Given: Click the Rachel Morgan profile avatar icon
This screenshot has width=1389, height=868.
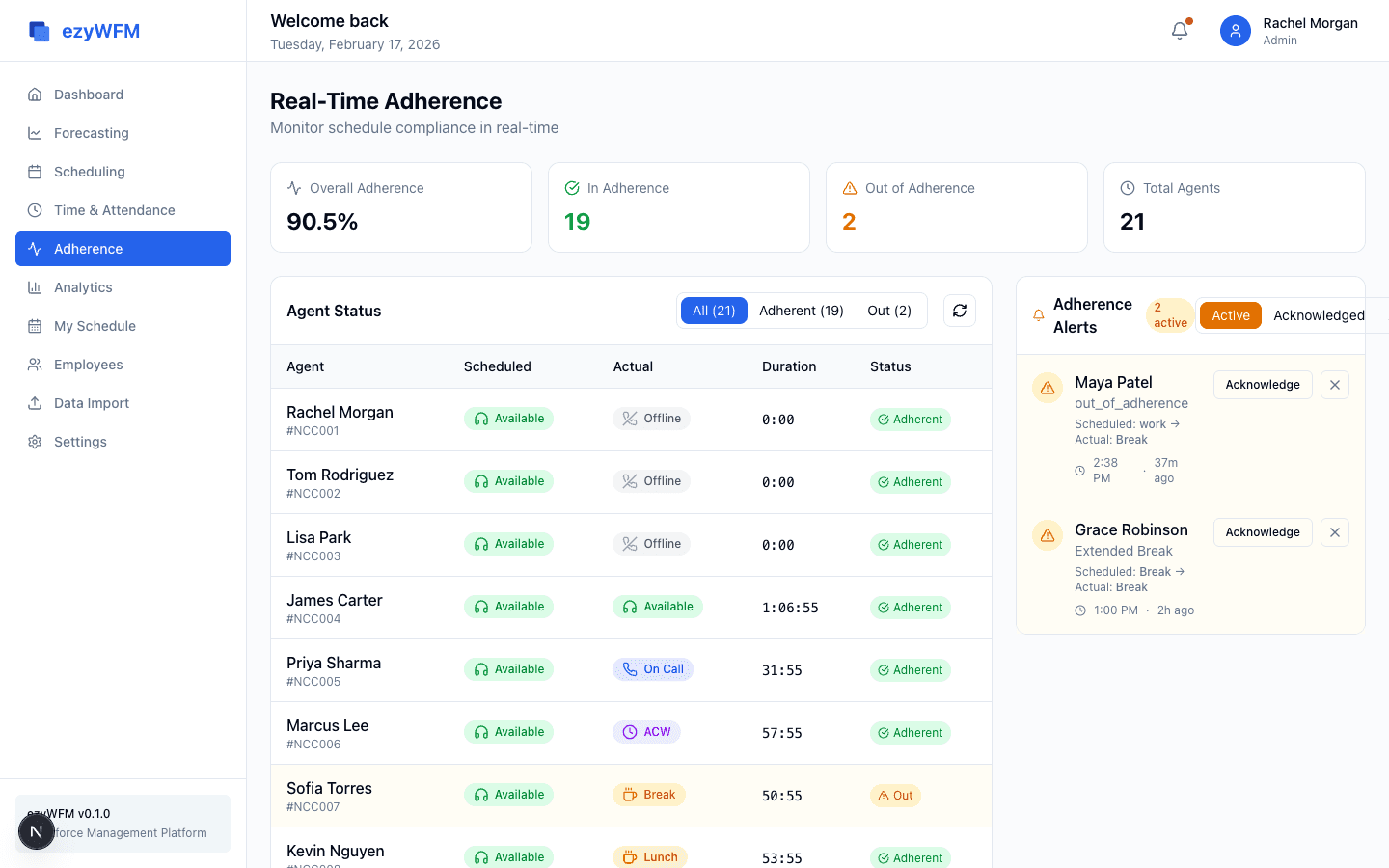Looking at the screenshot, I should pyautogui.click(x=1236, y=31).
